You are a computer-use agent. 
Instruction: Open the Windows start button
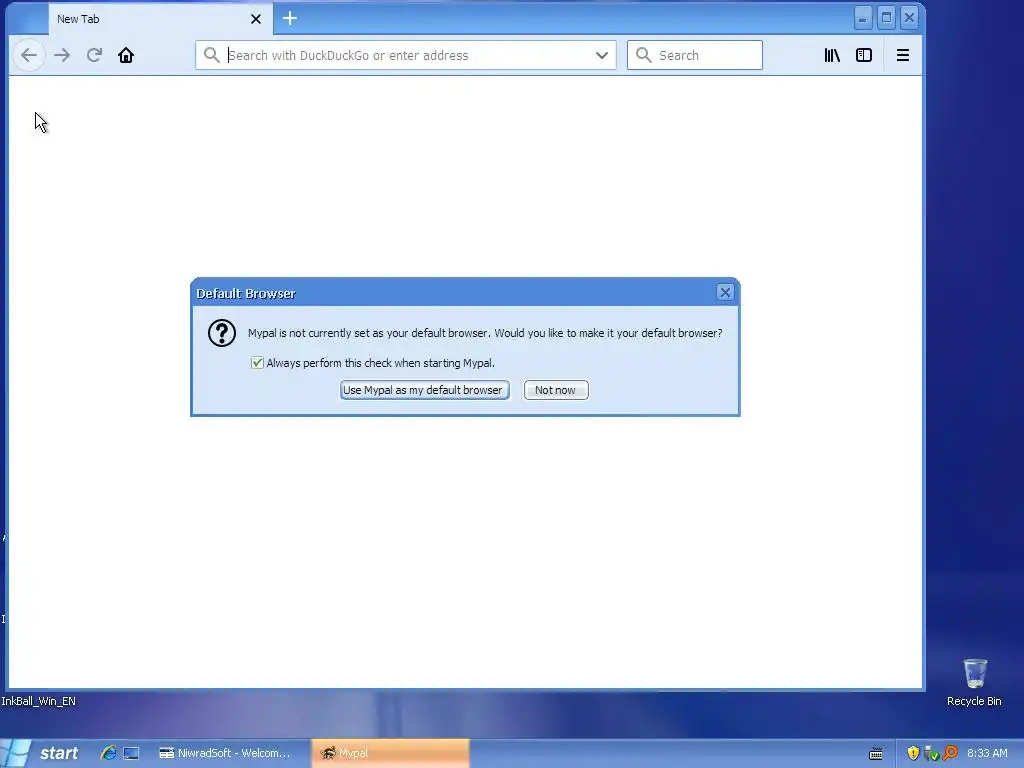[x=42, y=753]
